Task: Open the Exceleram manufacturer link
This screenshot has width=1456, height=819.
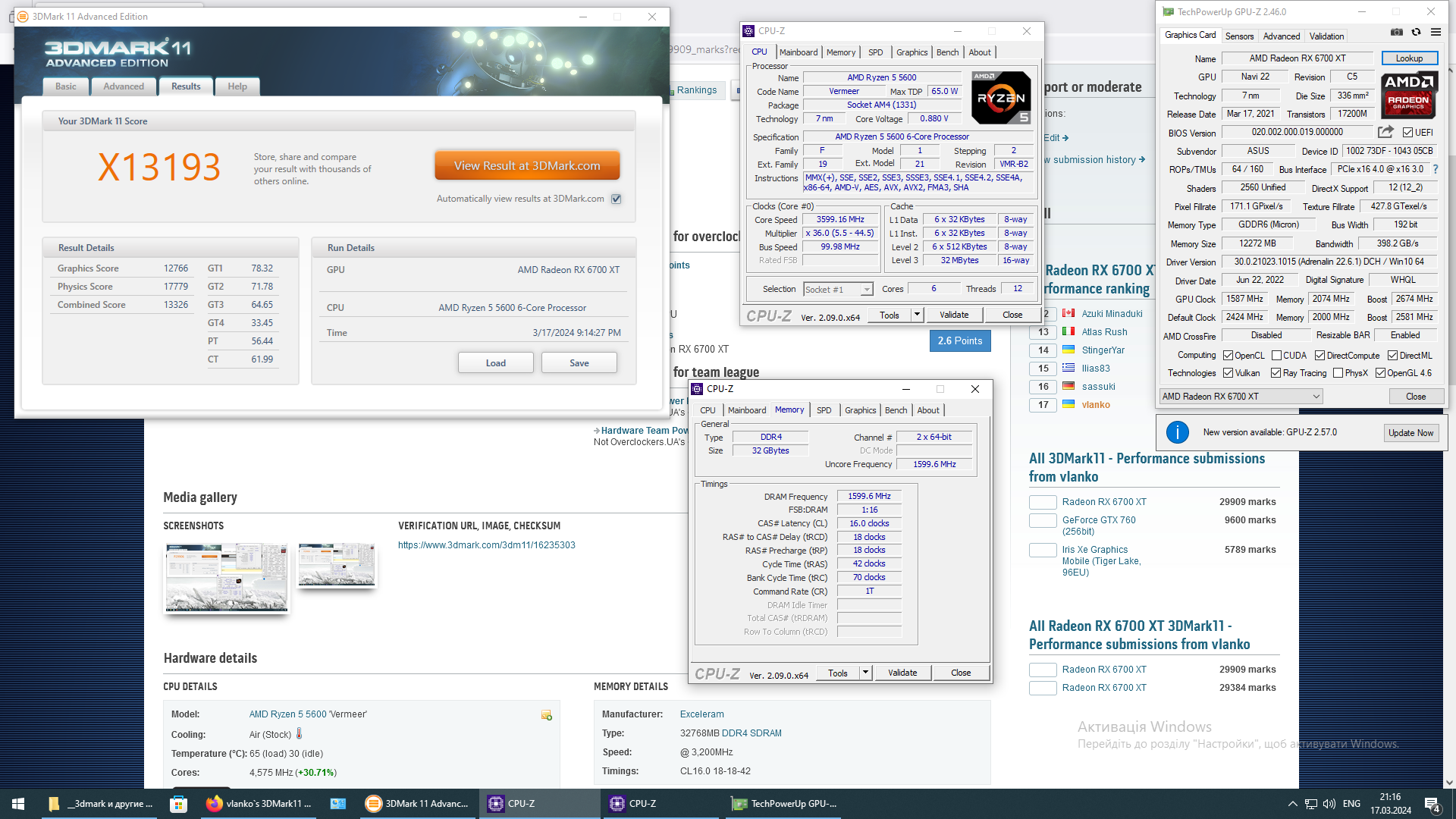Action: click(702, 714)
